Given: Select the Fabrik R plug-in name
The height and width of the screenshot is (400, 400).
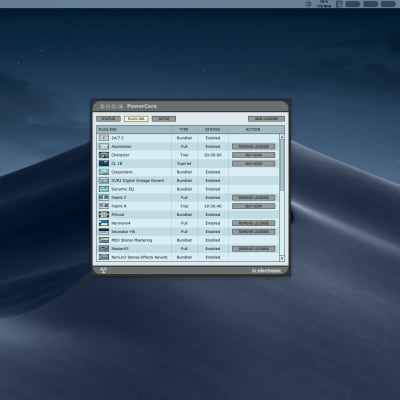Looking at the screenshot, I should pyautogui.click(x=119, y=206).
